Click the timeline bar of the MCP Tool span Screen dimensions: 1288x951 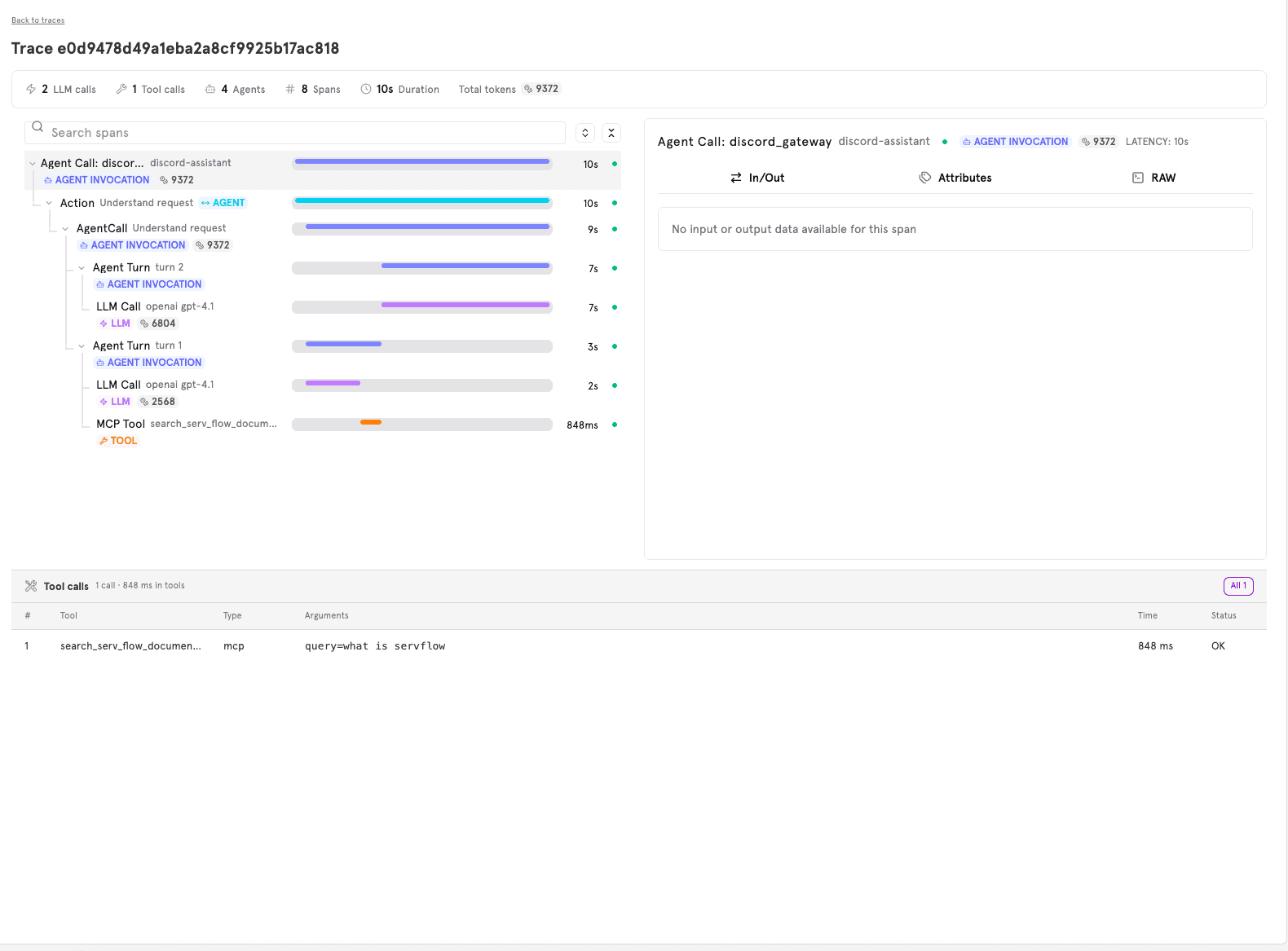(x=371, y=422)
